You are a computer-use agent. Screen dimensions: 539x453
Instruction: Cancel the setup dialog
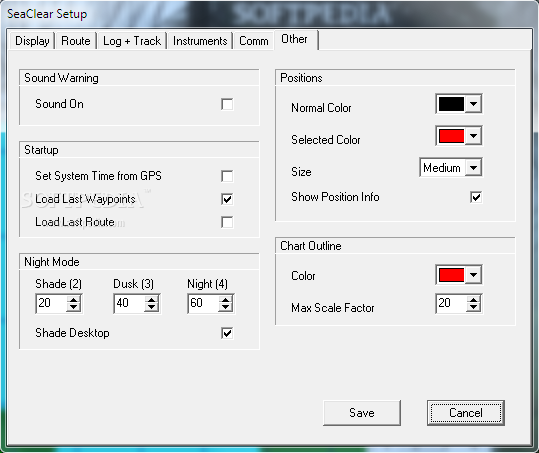click(x=466, y=412)
